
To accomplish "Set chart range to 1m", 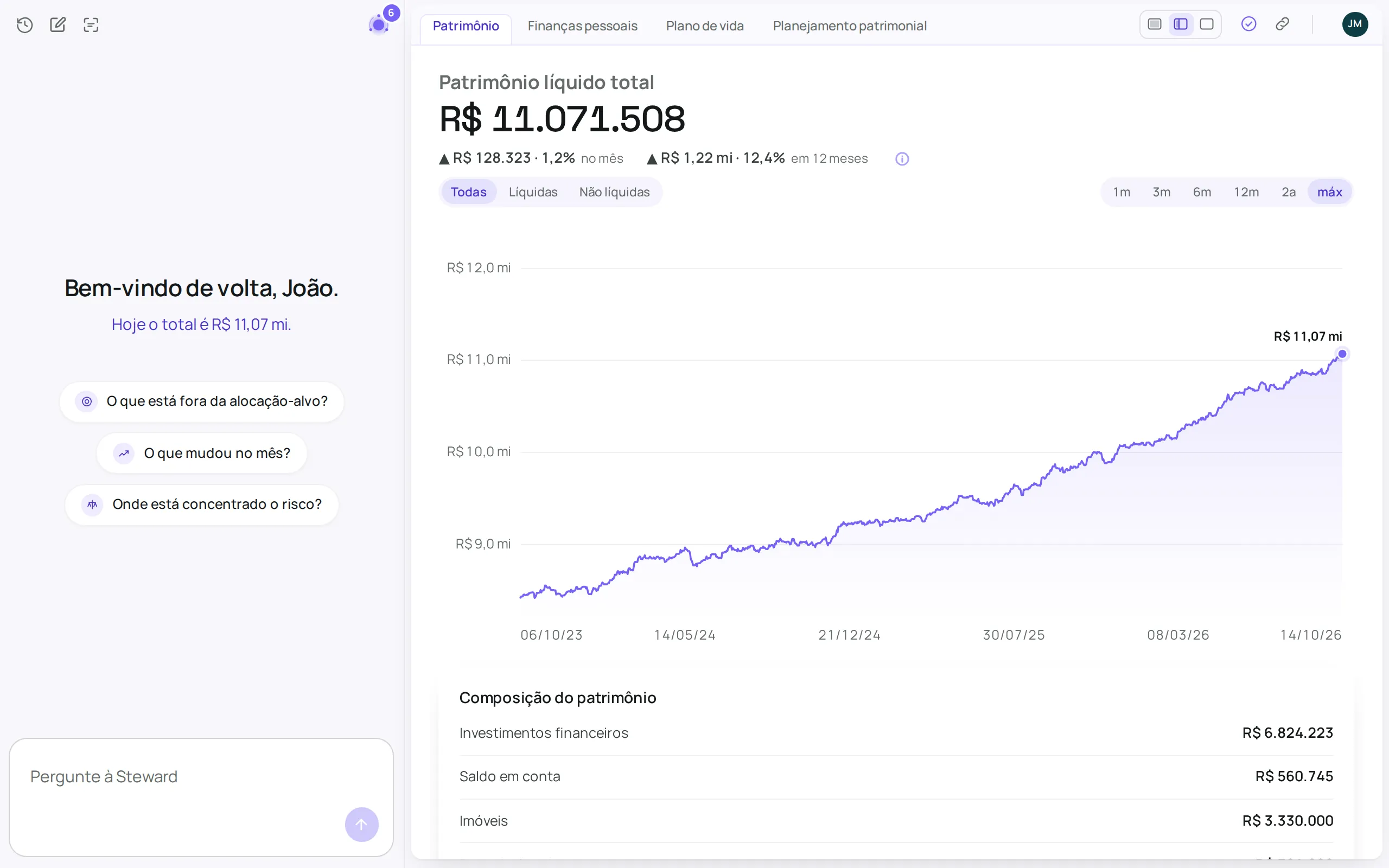I will click(1122, 192).
